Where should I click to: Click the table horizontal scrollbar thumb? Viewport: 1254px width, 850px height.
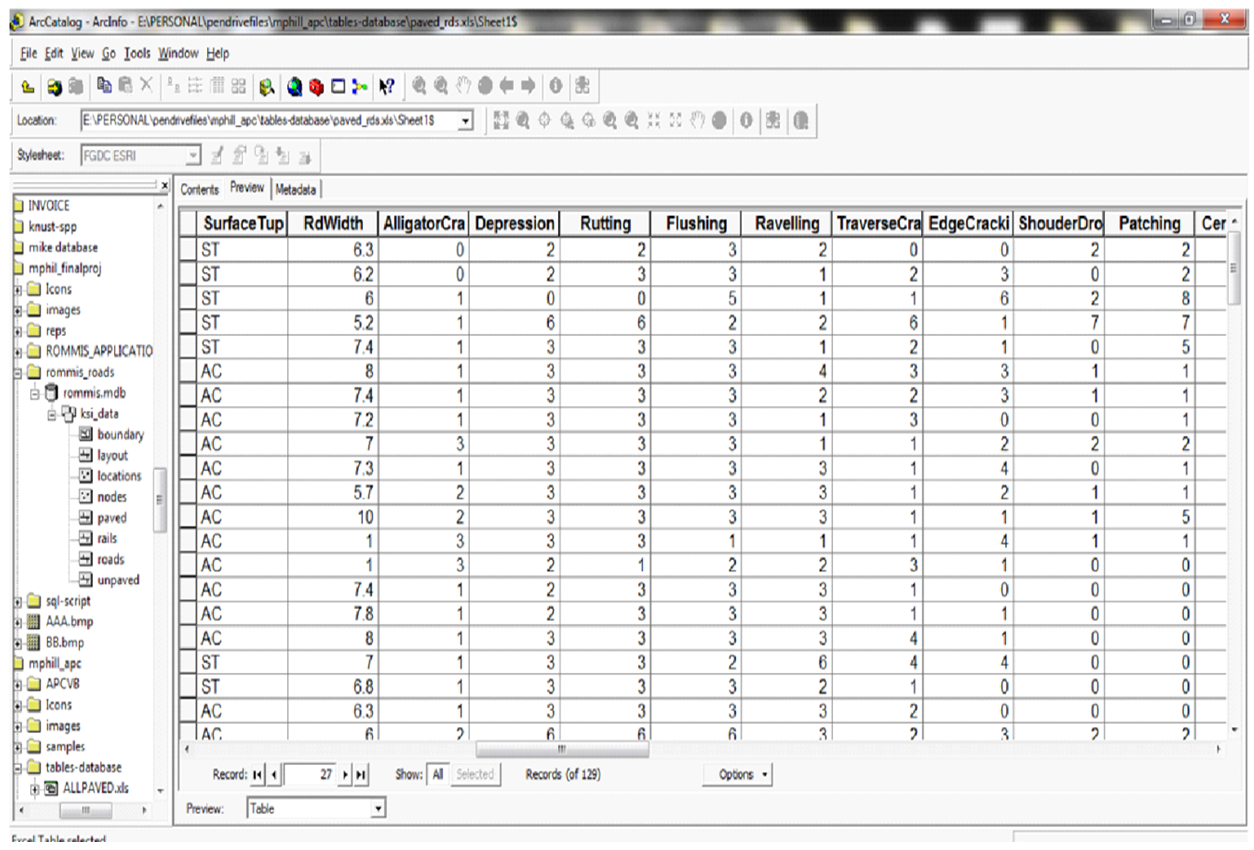tap(561, 749)
